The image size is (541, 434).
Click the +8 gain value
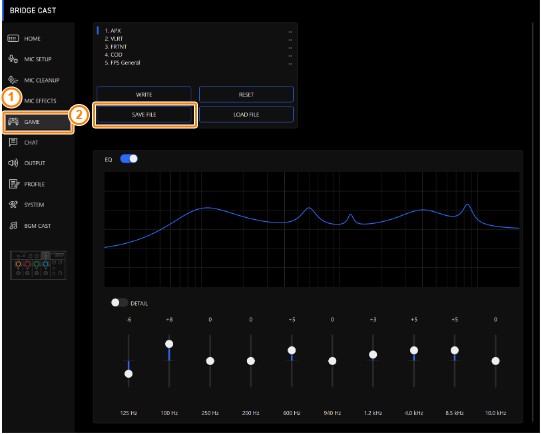click(x=169, y=320)
